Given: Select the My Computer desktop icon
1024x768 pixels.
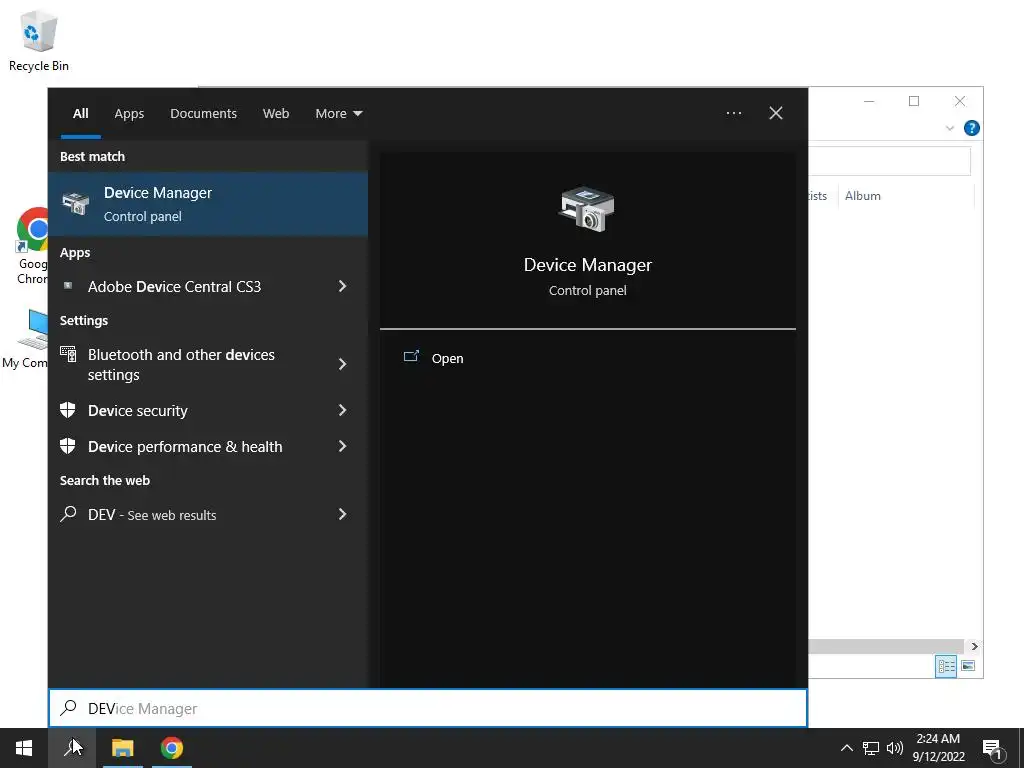Looking at the screenshot, I should (27, 339).
